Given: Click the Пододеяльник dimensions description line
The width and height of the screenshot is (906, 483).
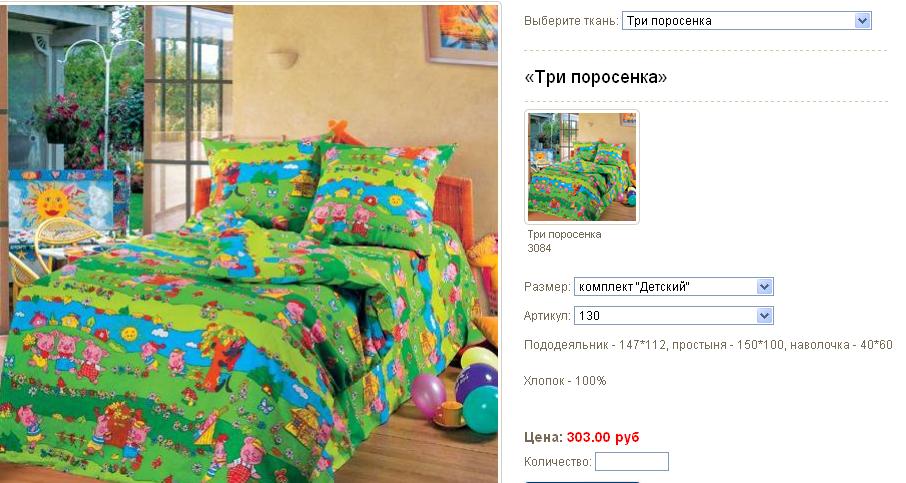Looking at the screenshot, I should (708, 345).
